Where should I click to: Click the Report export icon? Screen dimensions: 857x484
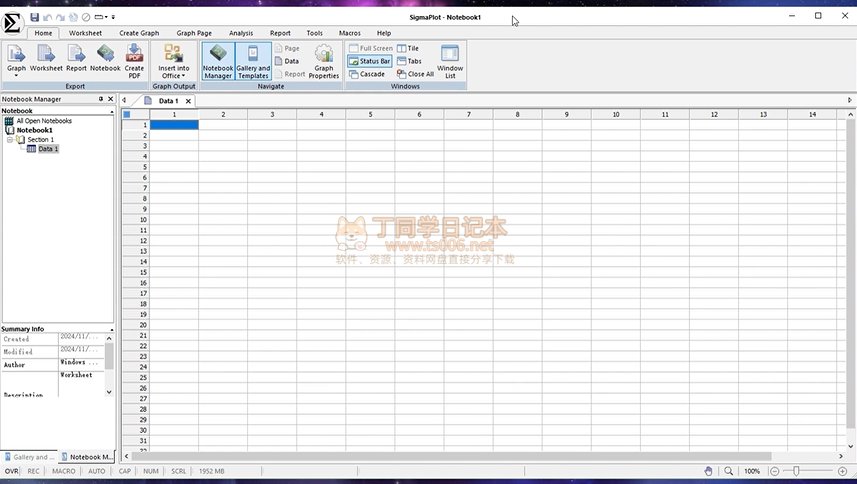click(76, 60)
